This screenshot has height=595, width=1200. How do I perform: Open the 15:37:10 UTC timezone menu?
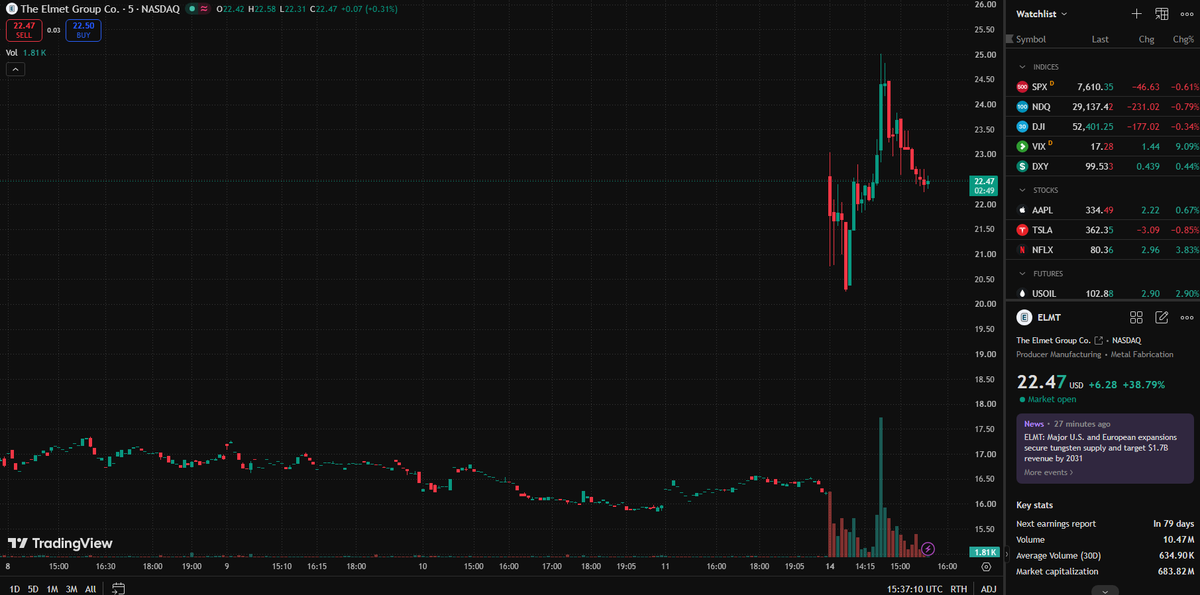pos(914,589)
